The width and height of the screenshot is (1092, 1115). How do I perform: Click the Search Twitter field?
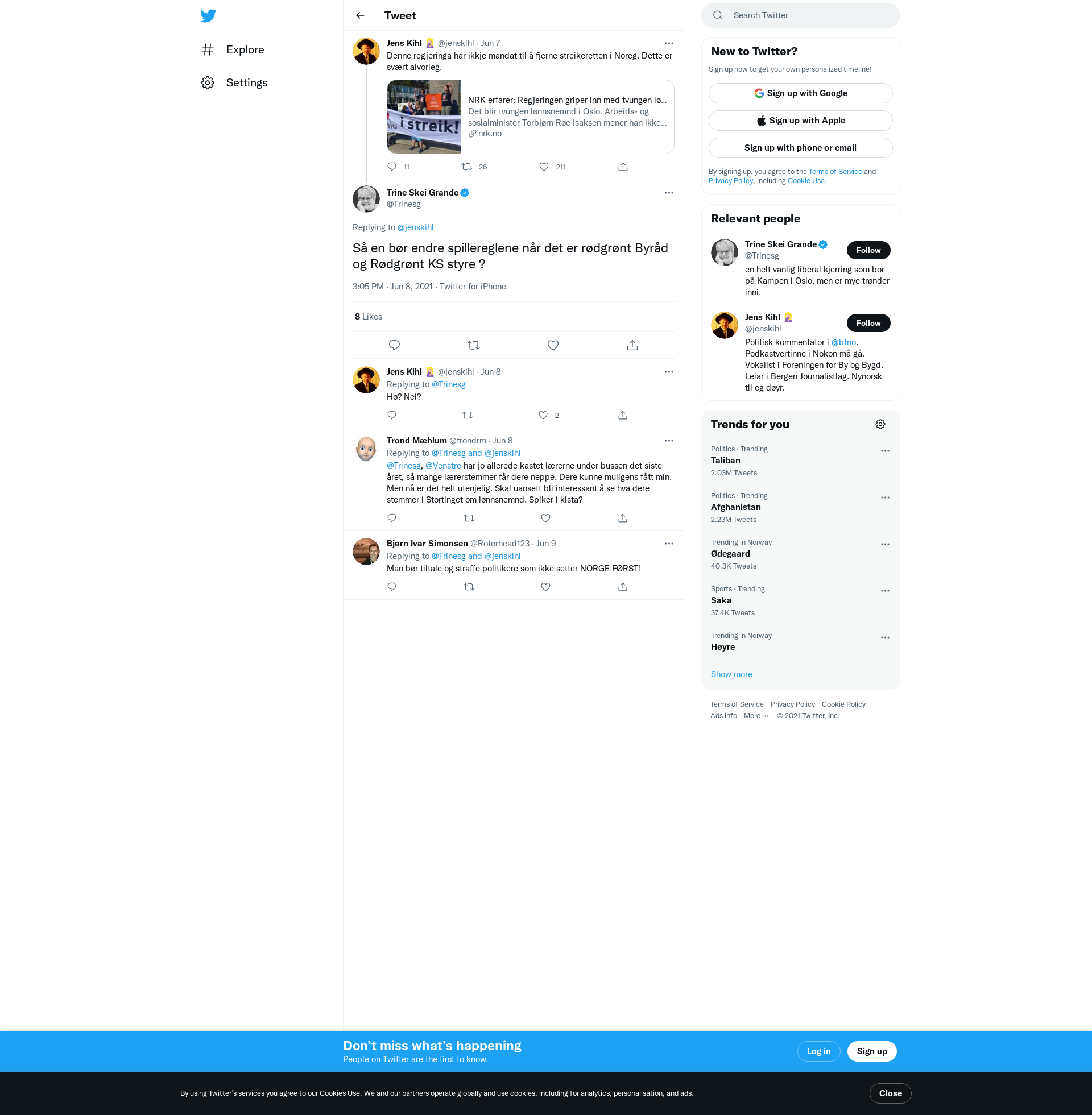point(801,15)
